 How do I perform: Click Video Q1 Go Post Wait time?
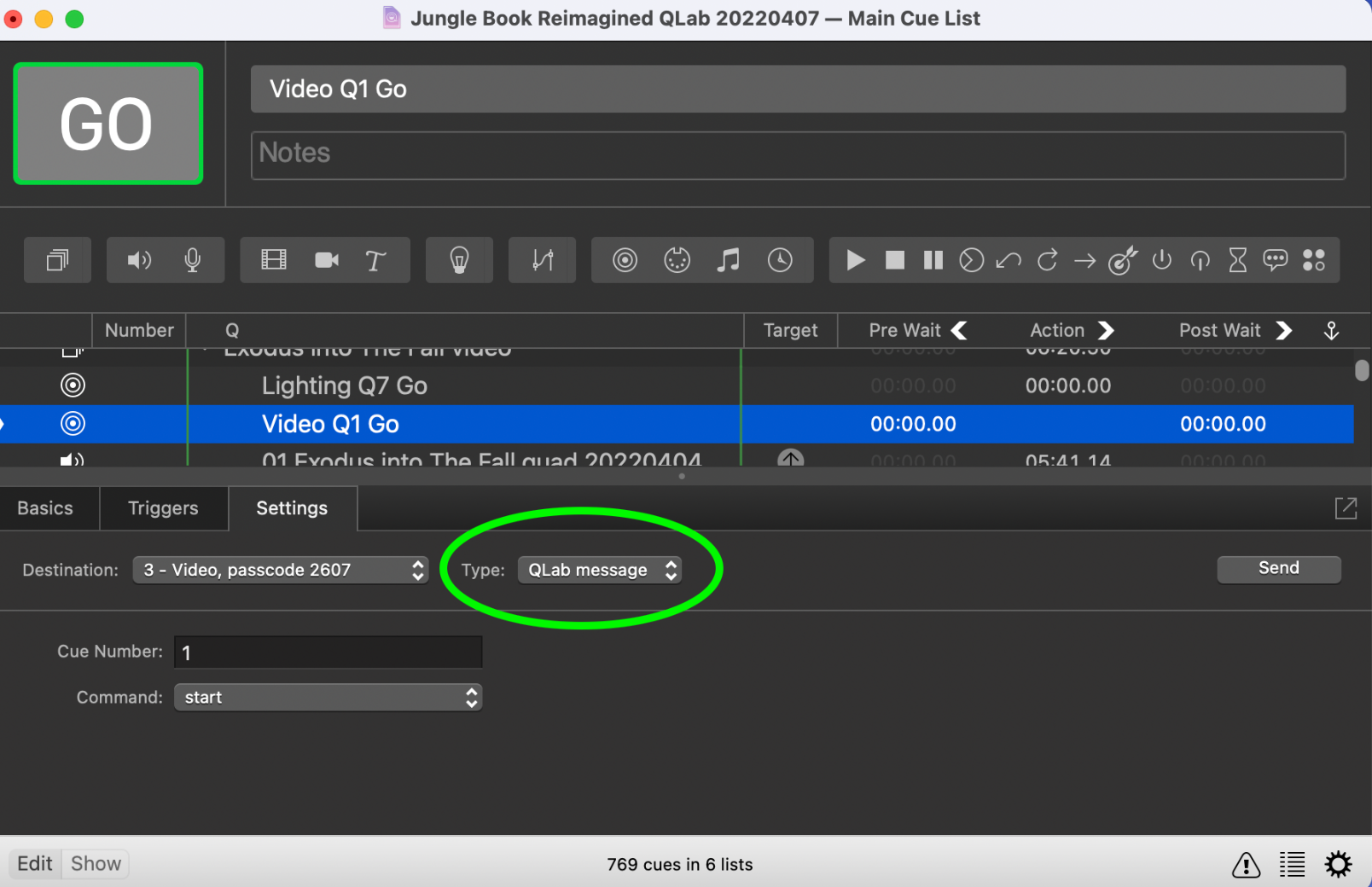pos(1223,424)
